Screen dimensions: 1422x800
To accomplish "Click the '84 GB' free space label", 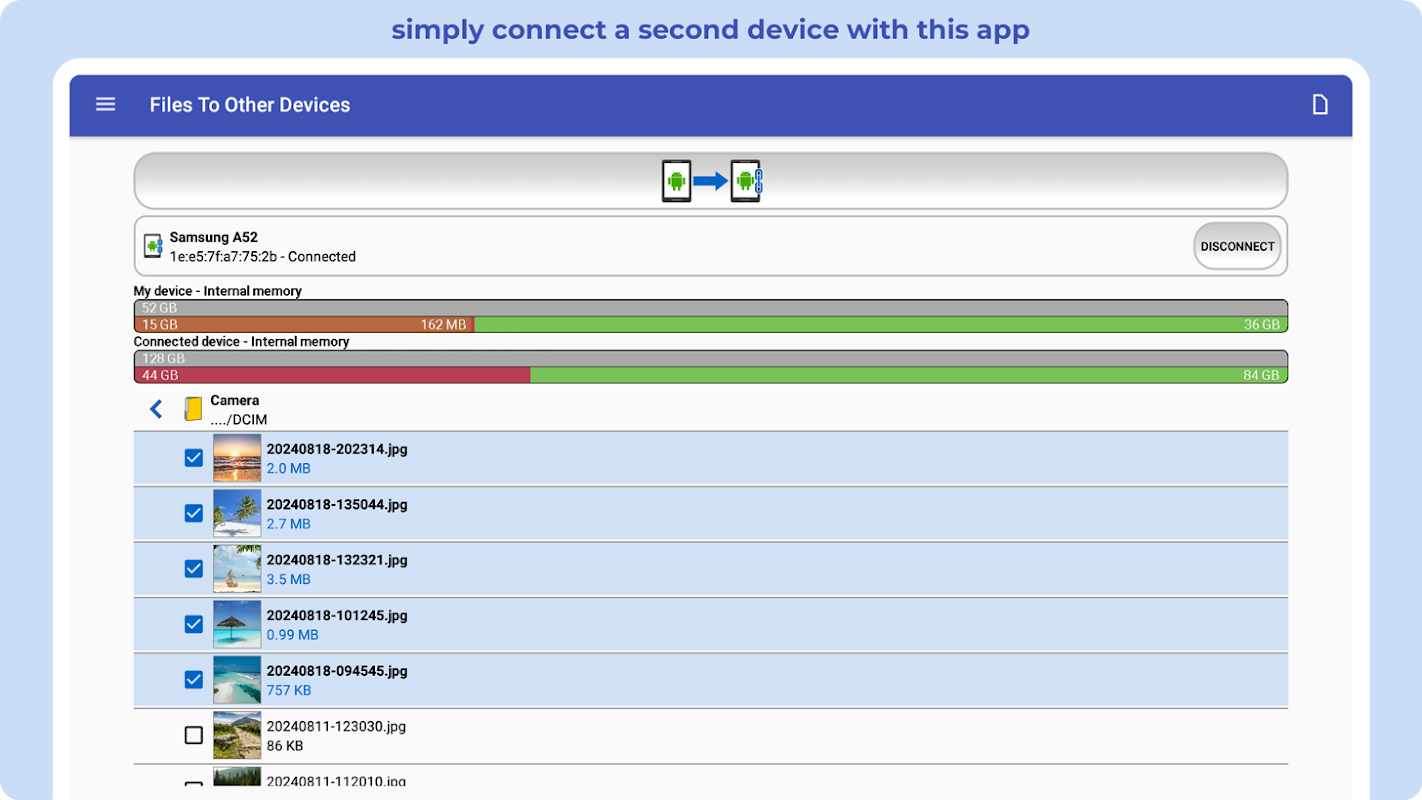I will coord(1261,375).
